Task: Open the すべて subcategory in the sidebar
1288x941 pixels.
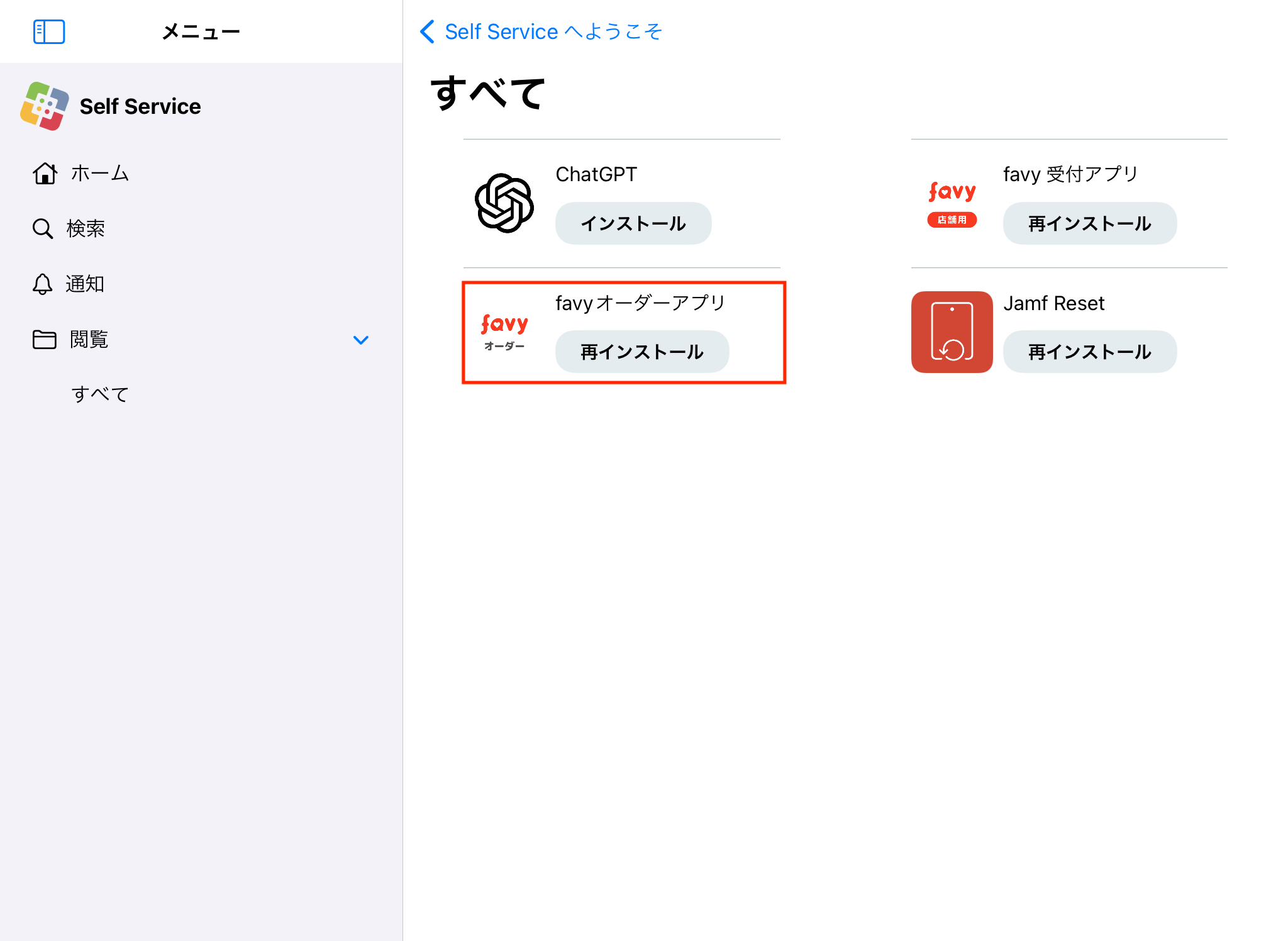Action: point(100,394)
